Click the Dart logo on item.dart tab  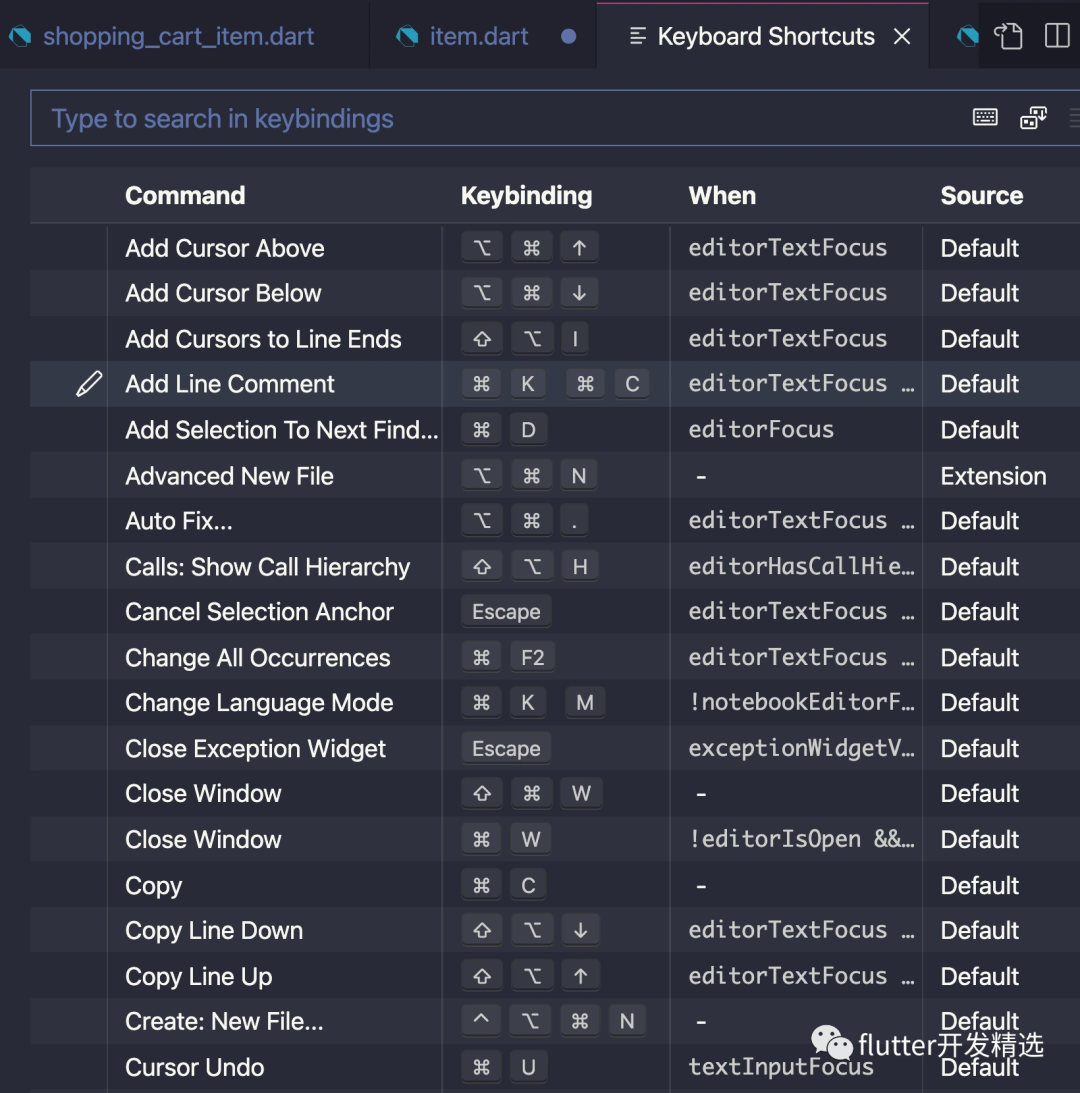(407, 36)
